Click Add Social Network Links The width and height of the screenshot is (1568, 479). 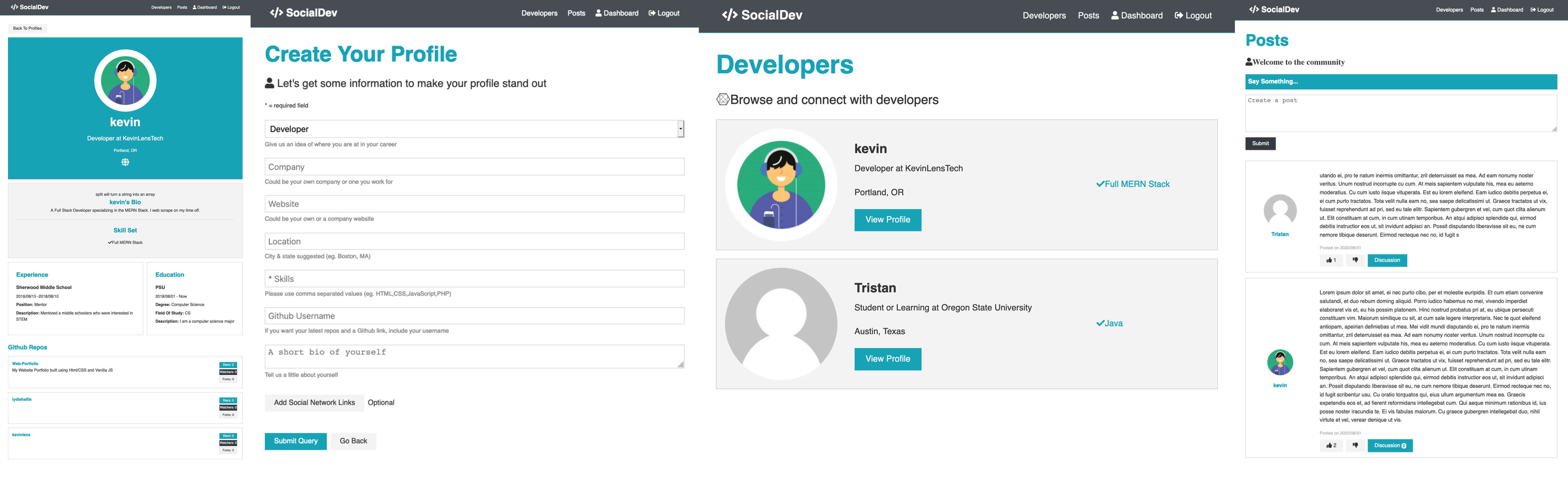[x=314, y=403]
